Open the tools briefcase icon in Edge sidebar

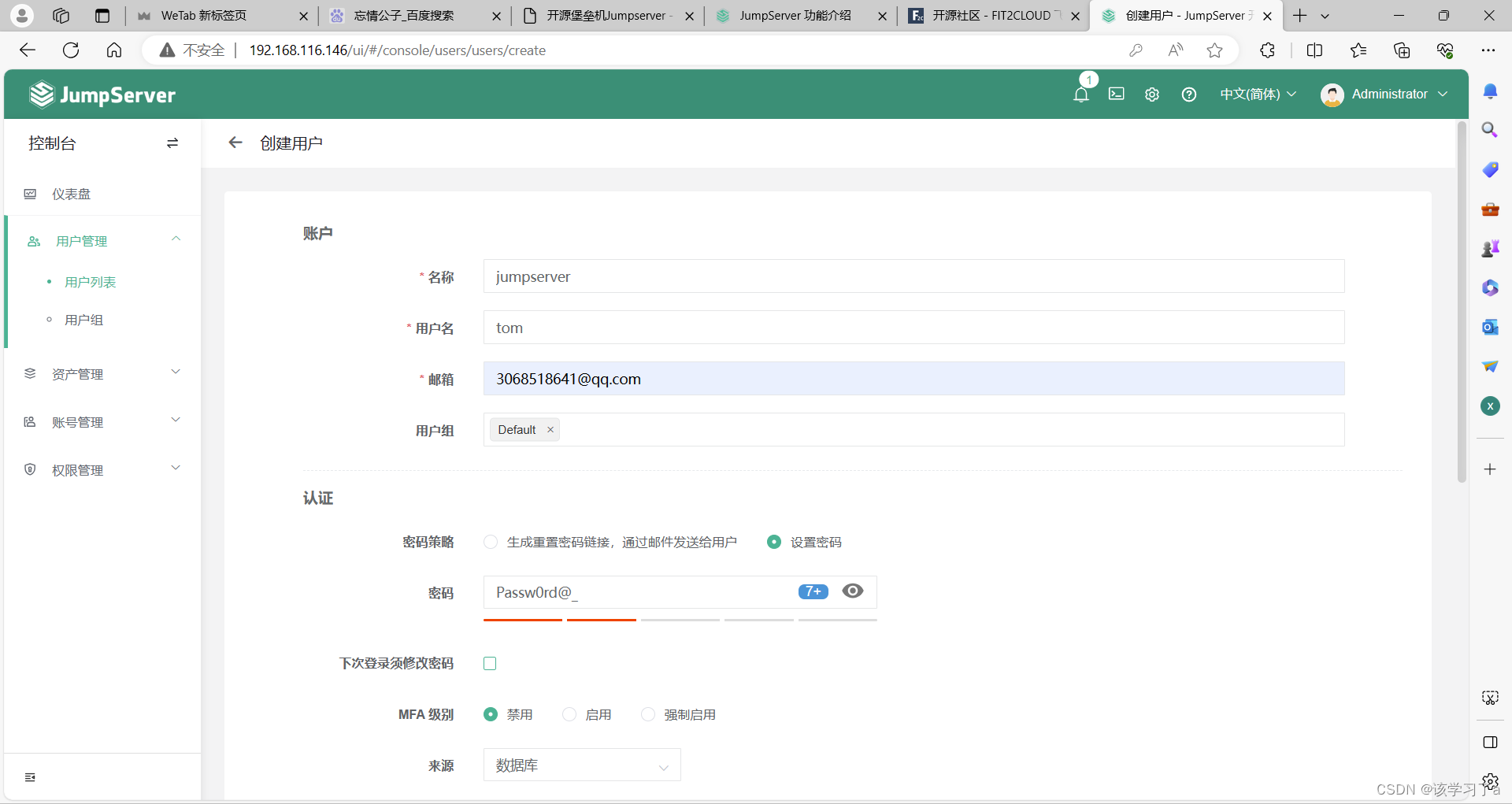[1490, 209]
